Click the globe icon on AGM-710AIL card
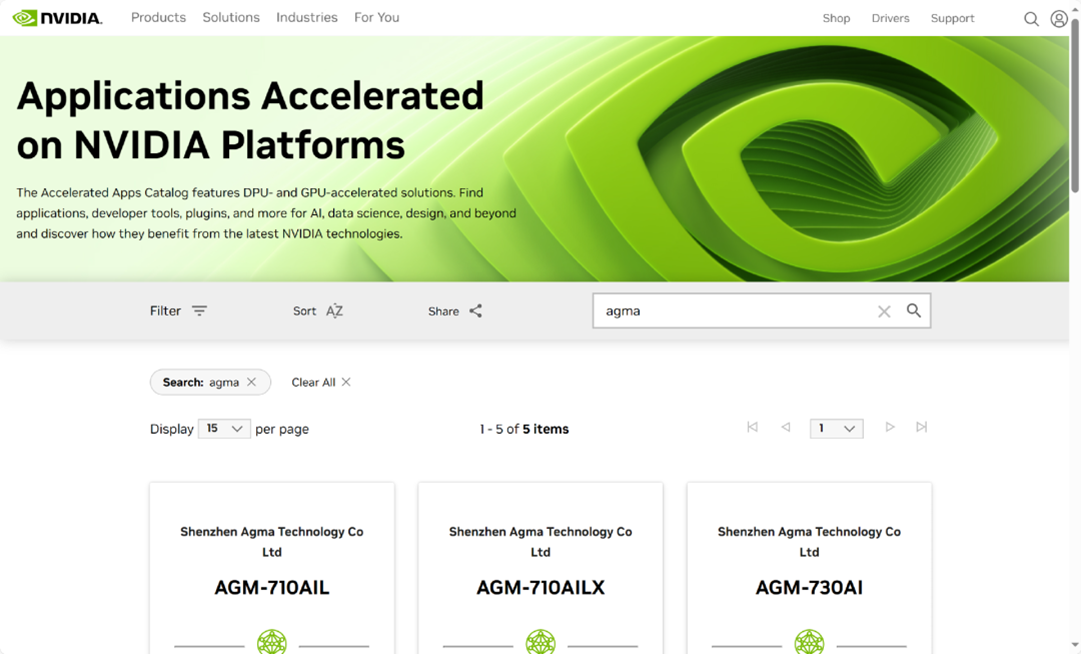 272,642
